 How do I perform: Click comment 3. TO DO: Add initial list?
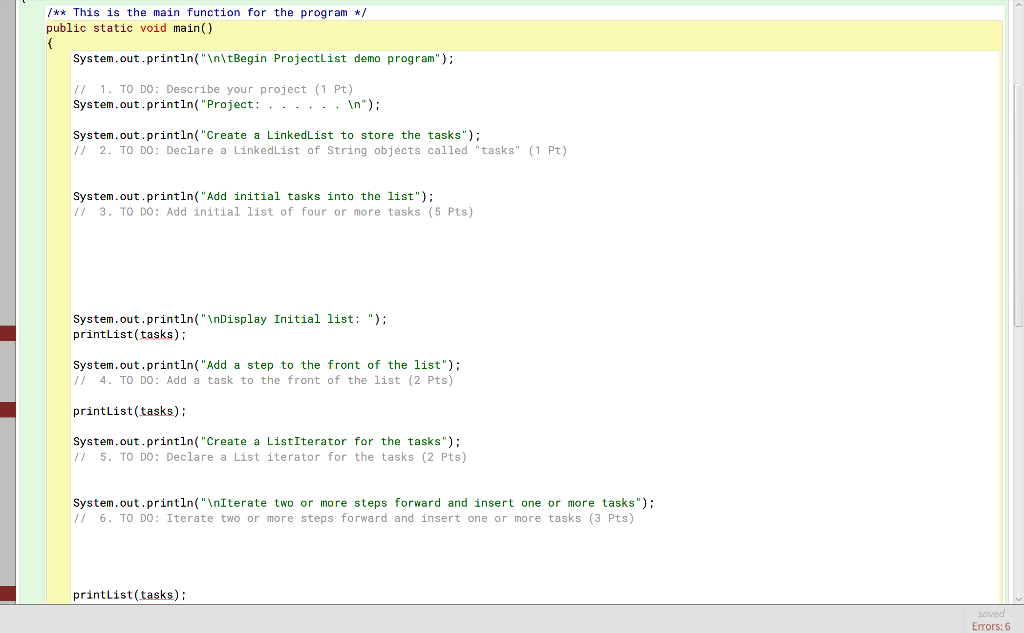pos(273,212)
